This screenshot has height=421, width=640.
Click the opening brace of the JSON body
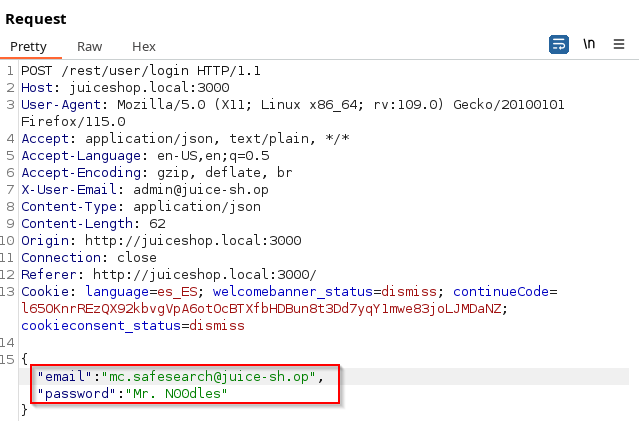click(x=24, y=359)
